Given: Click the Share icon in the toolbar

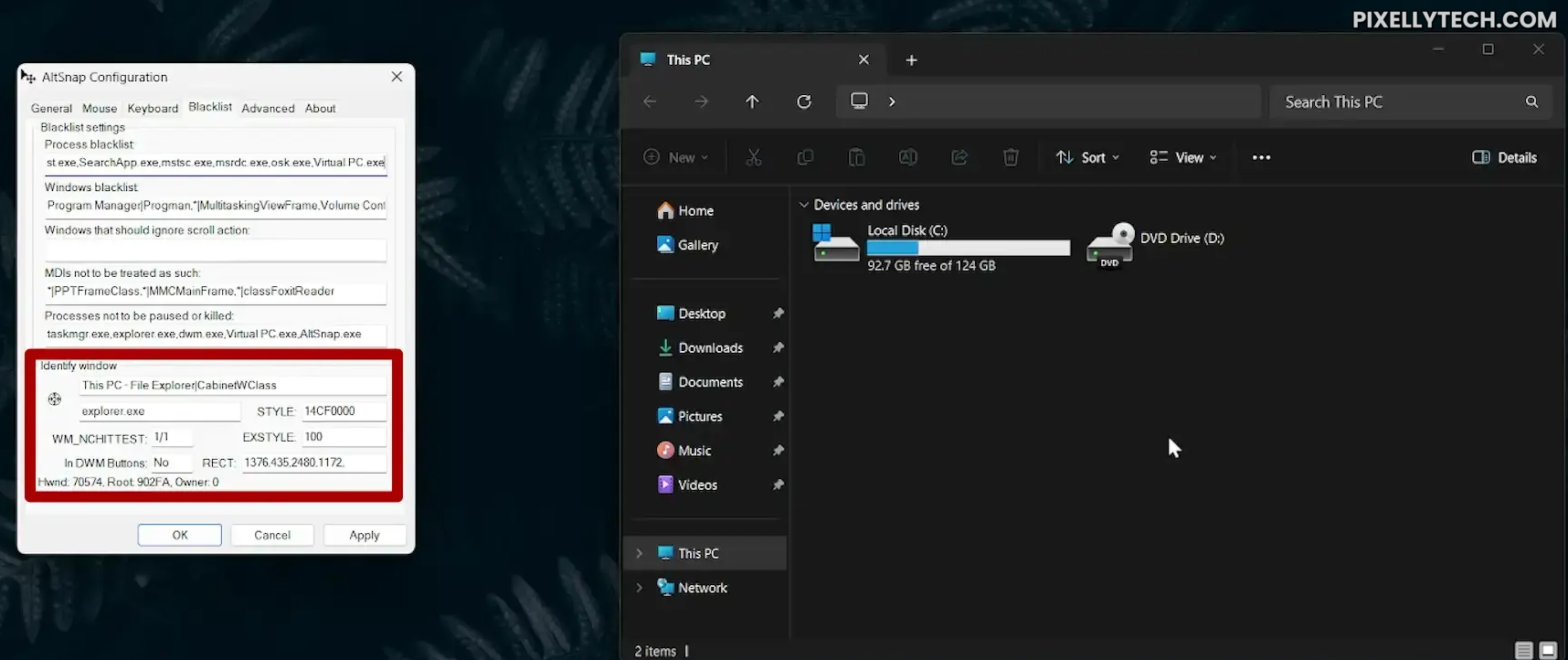Looking at the screenshot, I should 959,157.
